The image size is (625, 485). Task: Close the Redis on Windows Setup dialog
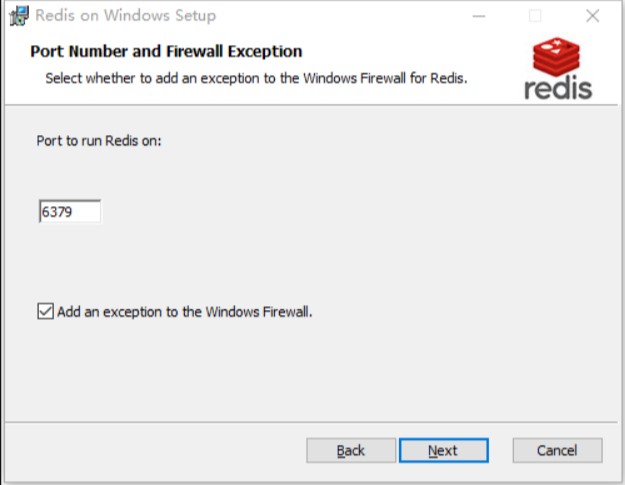[x=592, y=16]
